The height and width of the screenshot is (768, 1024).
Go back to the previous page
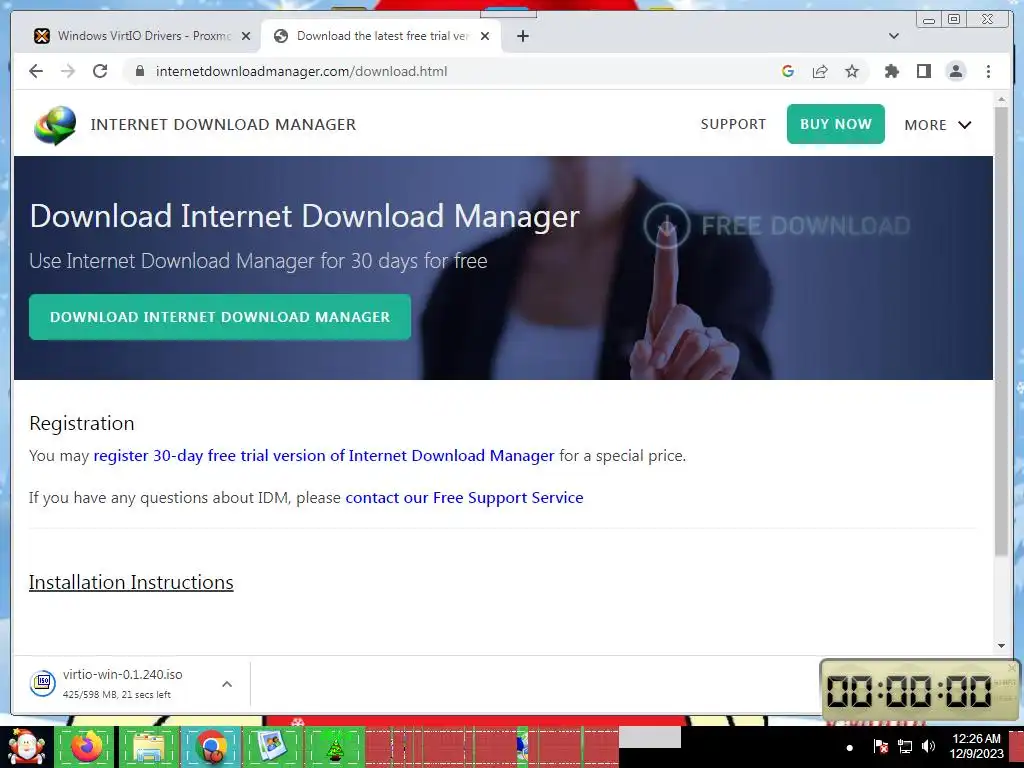(x=36, y=71)
